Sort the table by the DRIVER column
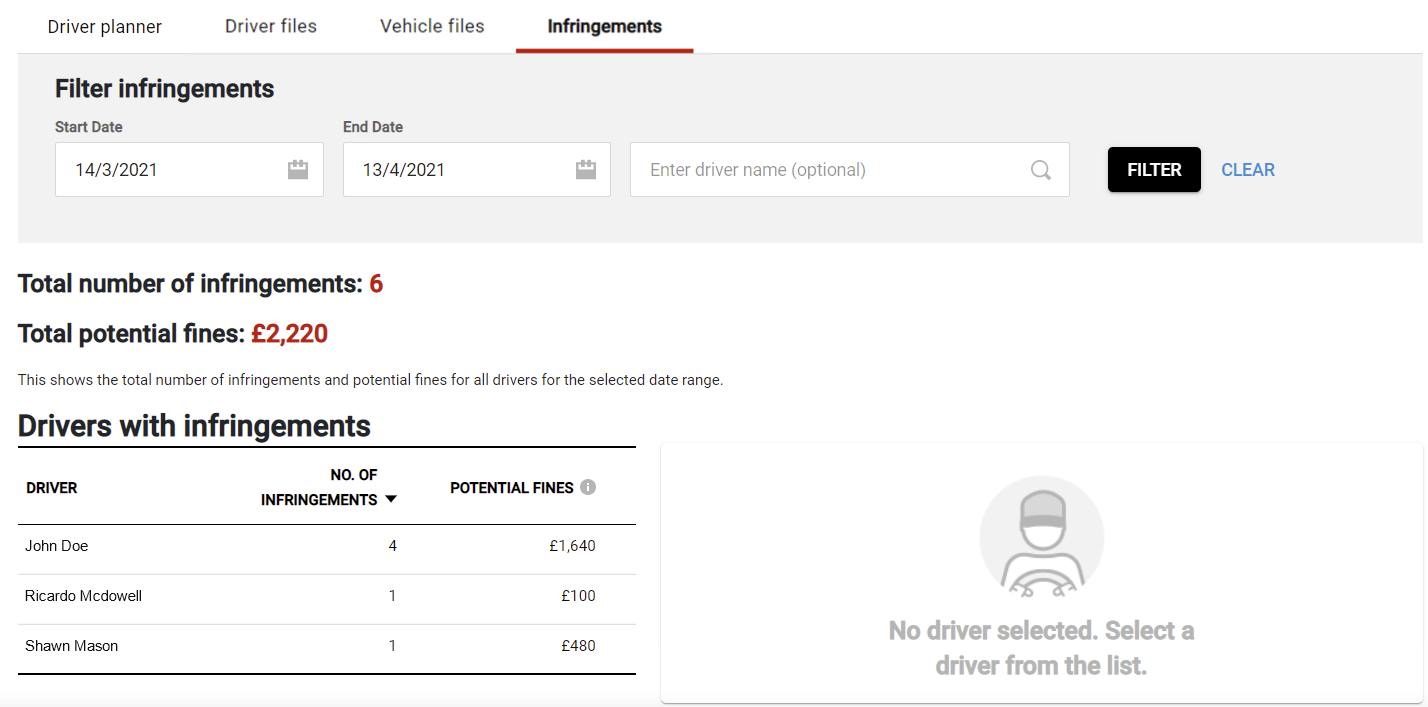The width and height of the screenshot is (1428, 707). 52,487
